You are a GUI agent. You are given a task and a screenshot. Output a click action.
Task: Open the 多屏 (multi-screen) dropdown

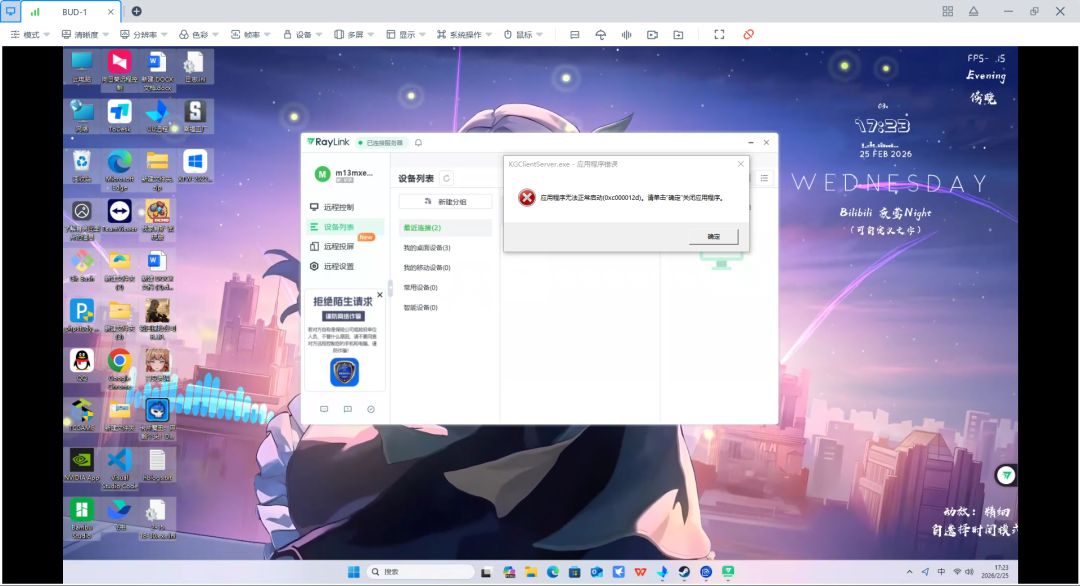[x=353, y=34]
